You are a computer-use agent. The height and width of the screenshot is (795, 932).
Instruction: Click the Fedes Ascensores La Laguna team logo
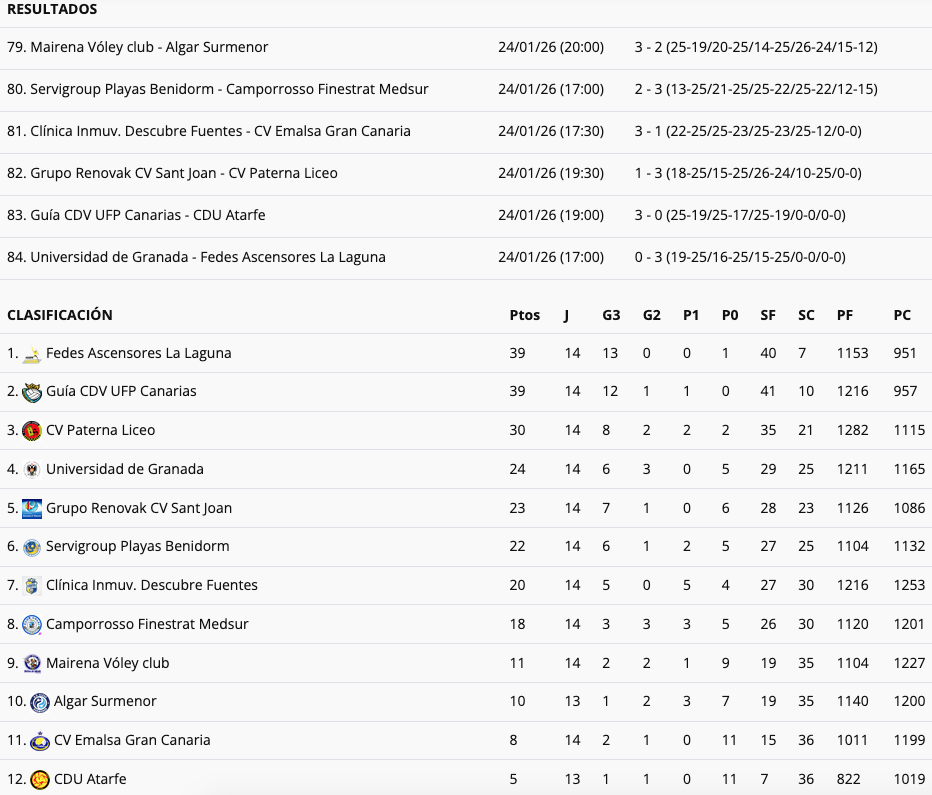pyautogui.click(x=32, y=354)
